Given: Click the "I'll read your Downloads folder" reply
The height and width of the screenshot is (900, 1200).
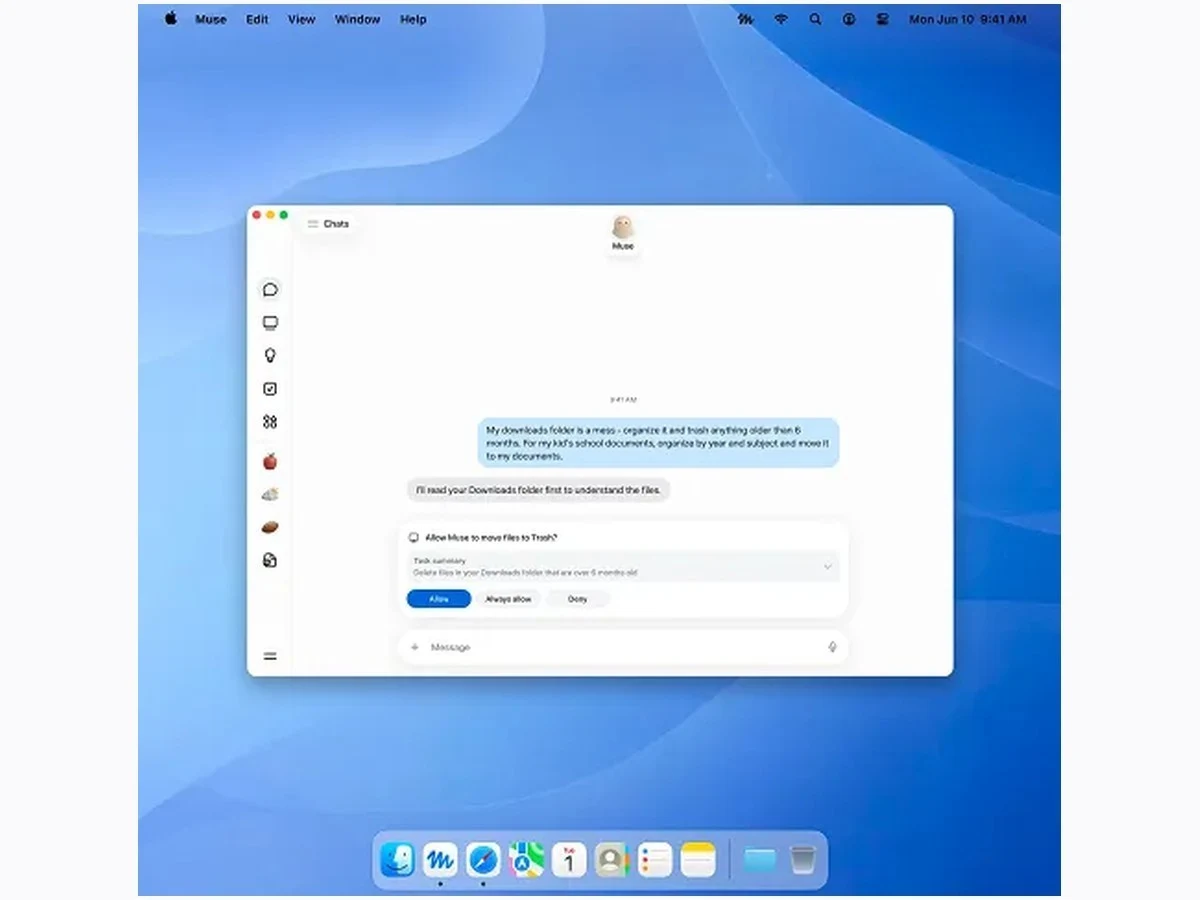Looking at the screenshot, I should (538, 490).
